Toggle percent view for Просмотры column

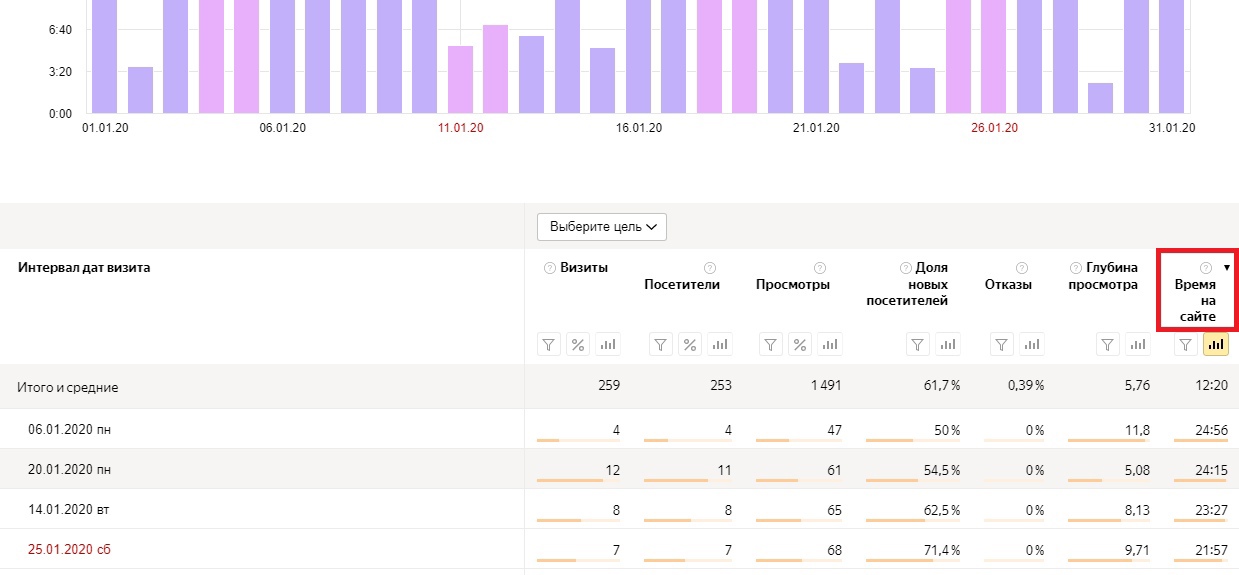point(800,345)
